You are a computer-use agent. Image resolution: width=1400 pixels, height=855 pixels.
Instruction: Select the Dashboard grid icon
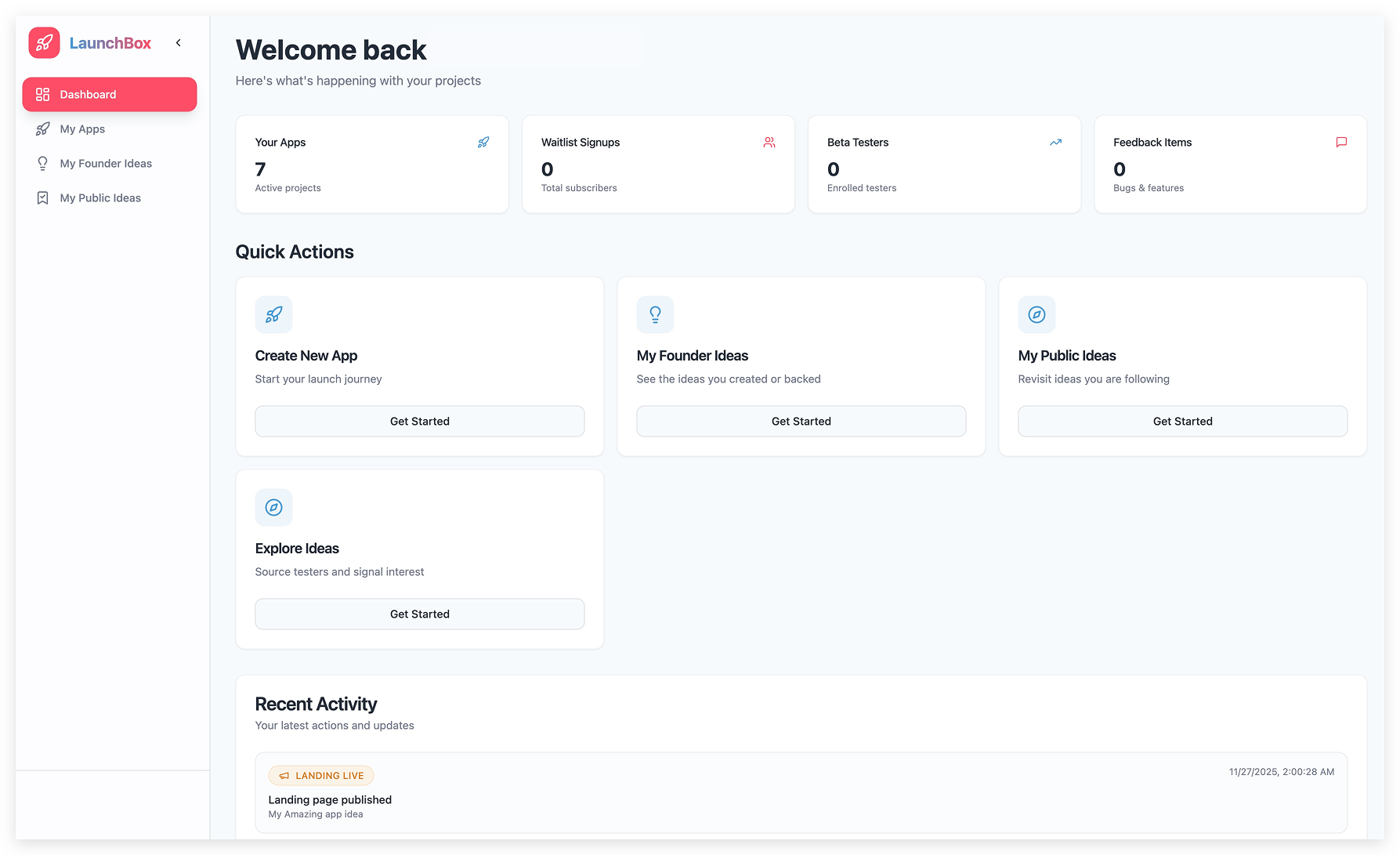[x=42, y=94]
